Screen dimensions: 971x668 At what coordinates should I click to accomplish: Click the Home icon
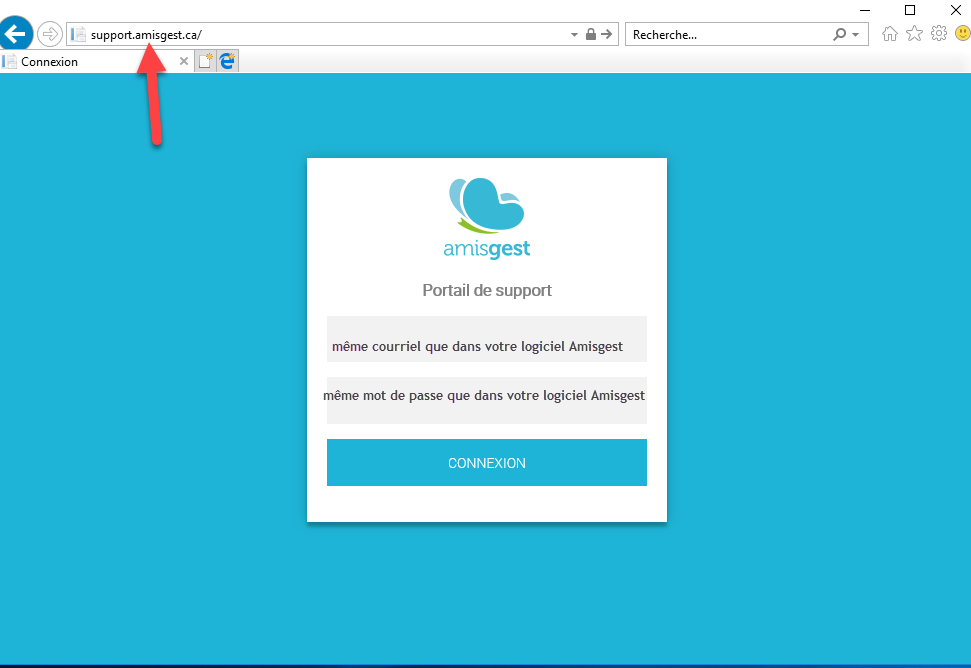pyautogui.click(x=890, y=33)
